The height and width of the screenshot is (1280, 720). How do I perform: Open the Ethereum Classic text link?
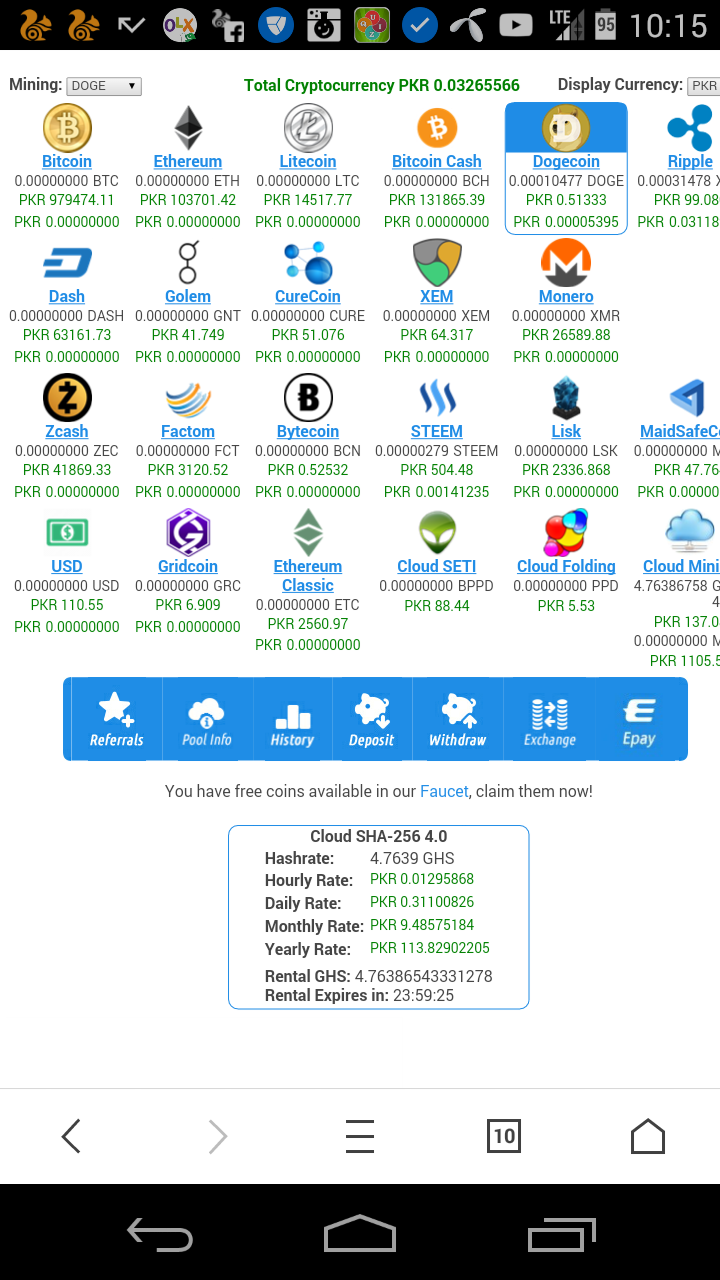click(308, 576)
